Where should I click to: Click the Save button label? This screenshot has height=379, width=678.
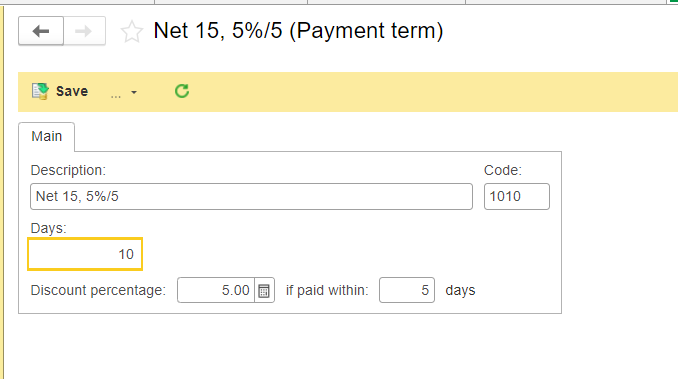click(x=72, y=91)
